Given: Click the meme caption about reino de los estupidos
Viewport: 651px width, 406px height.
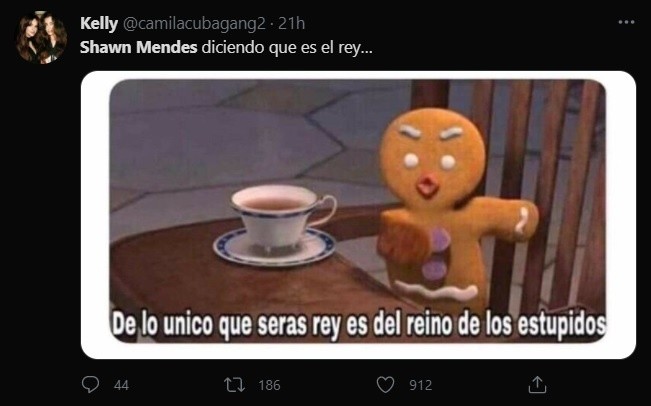Looking at the screenshot, I should click(359, 324).
